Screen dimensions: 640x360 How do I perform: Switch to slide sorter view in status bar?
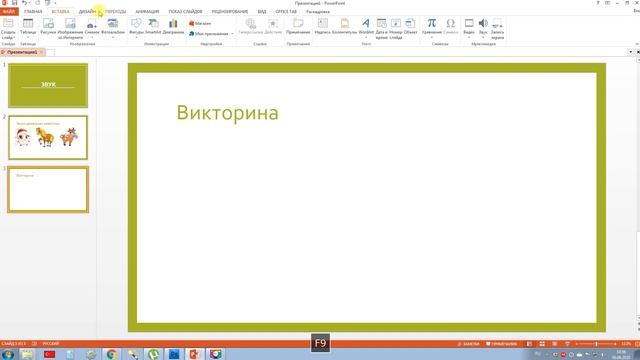pos(542,344)
